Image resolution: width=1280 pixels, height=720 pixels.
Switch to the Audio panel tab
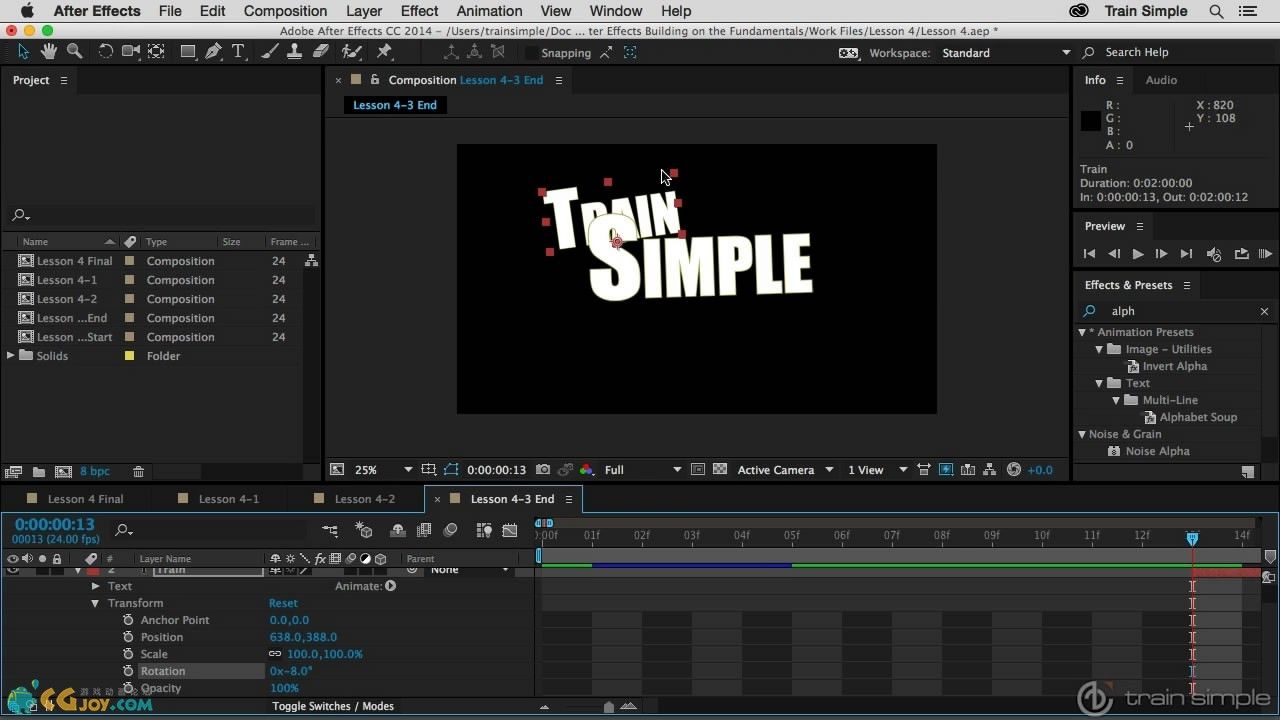pos(1161,80)
